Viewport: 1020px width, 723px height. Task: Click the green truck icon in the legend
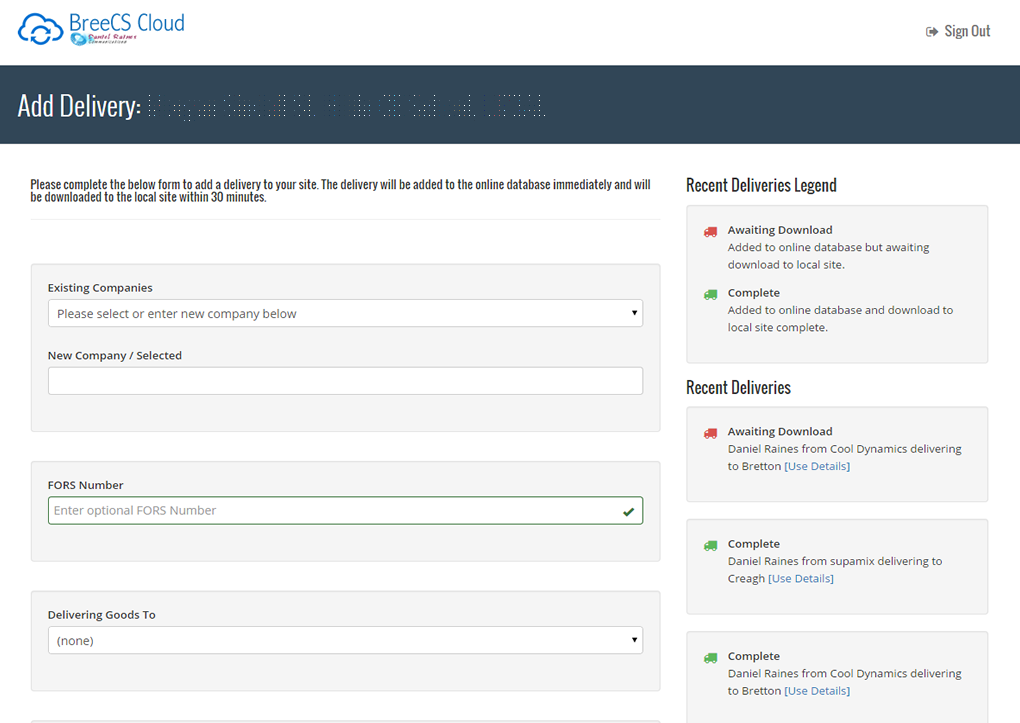coord(710,294)
